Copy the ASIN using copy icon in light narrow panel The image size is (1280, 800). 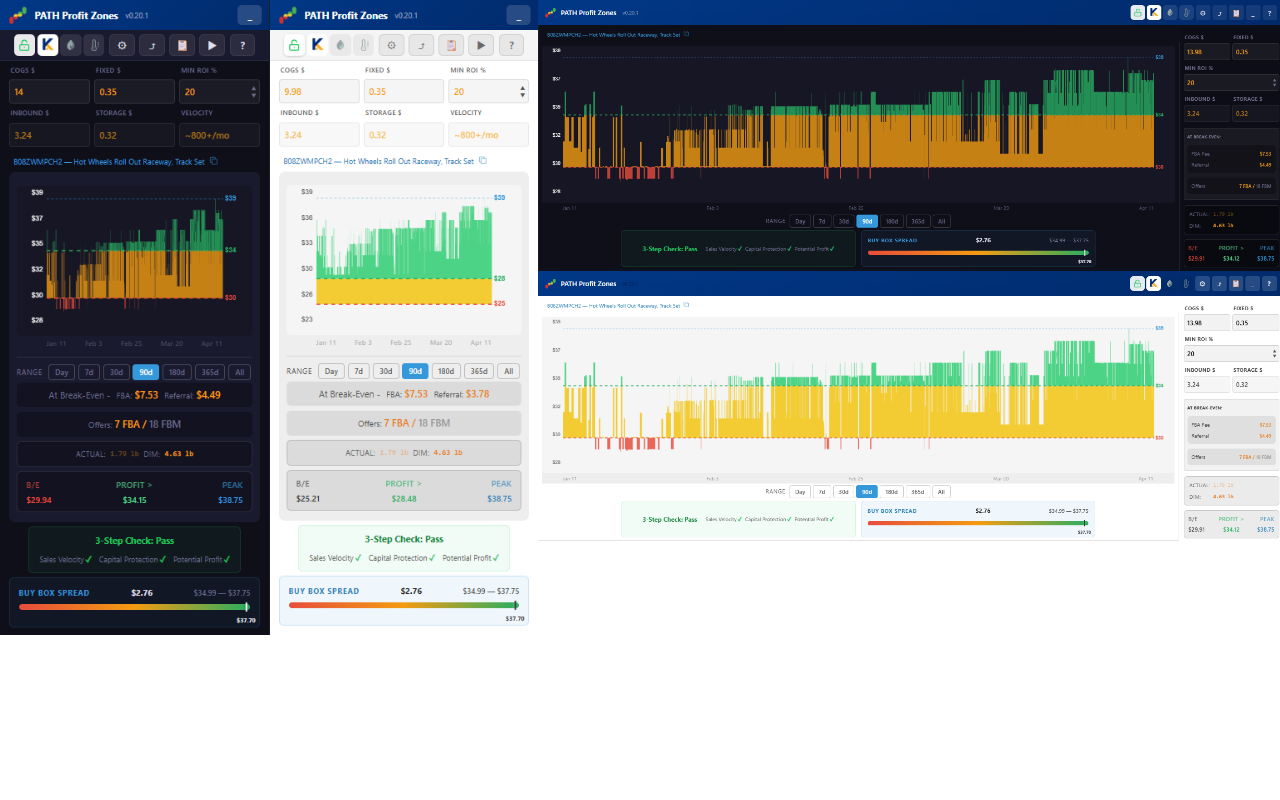483,161
